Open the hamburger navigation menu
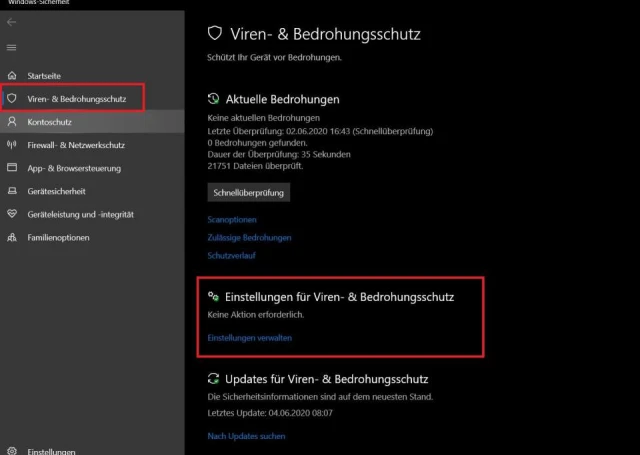The image size is (640, 455). pos(11,48)
